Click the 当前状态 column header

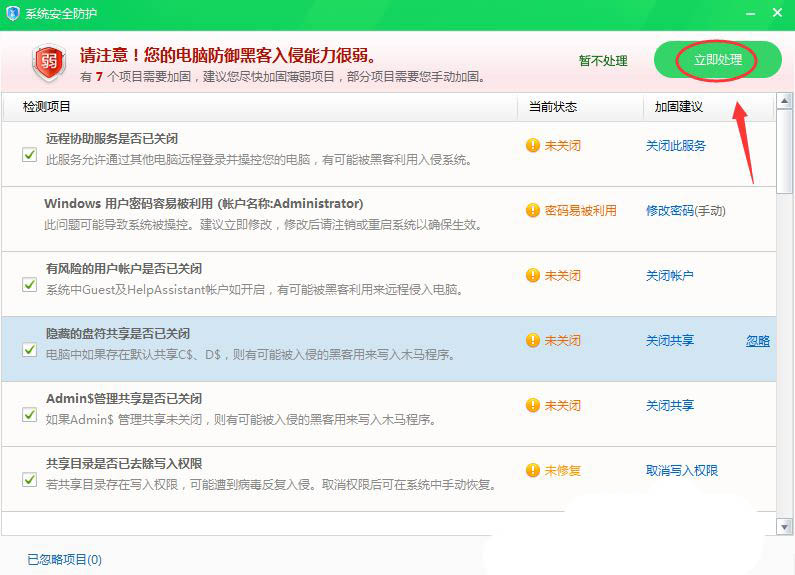552,107
